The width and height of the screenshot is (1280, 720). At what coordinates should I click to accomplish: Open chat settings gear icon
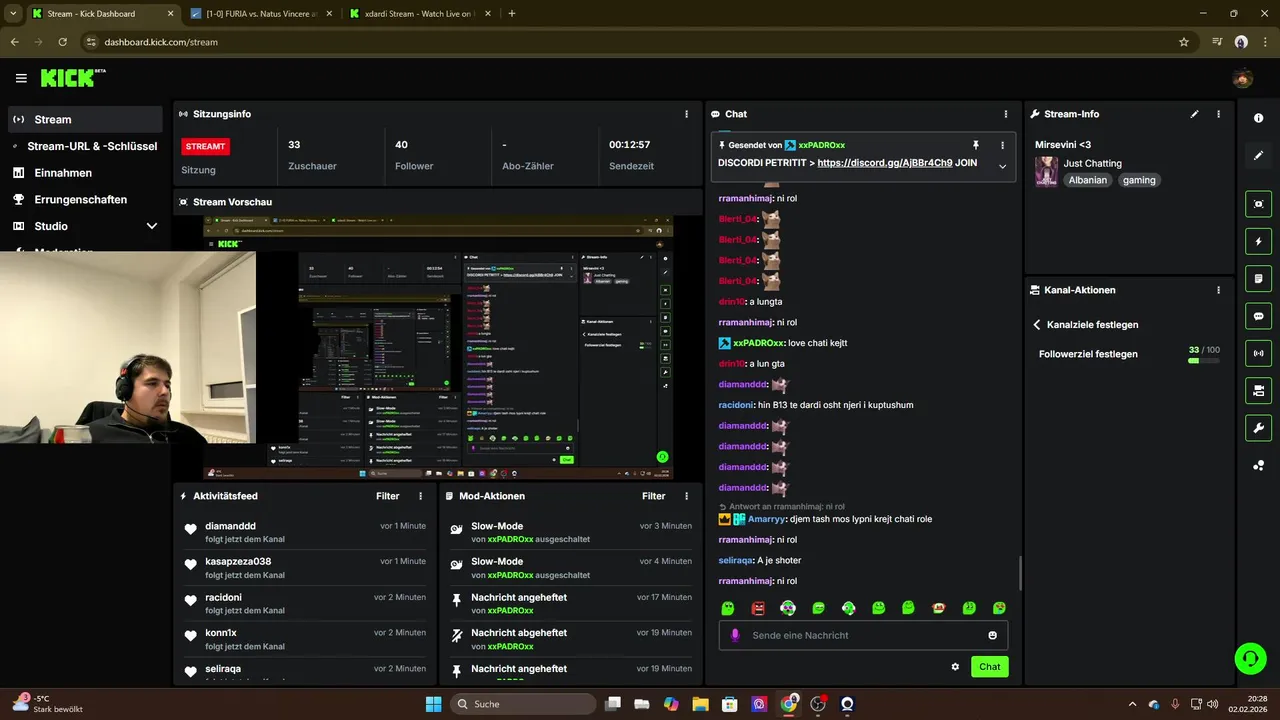(955, 666)
